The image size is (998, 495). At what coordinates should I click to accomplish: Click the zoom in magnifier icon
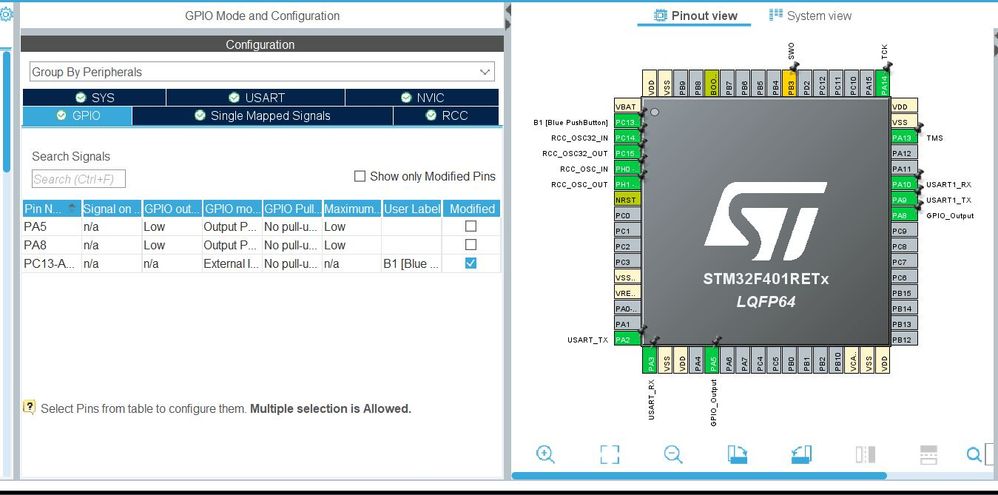[x=545, y=454]
